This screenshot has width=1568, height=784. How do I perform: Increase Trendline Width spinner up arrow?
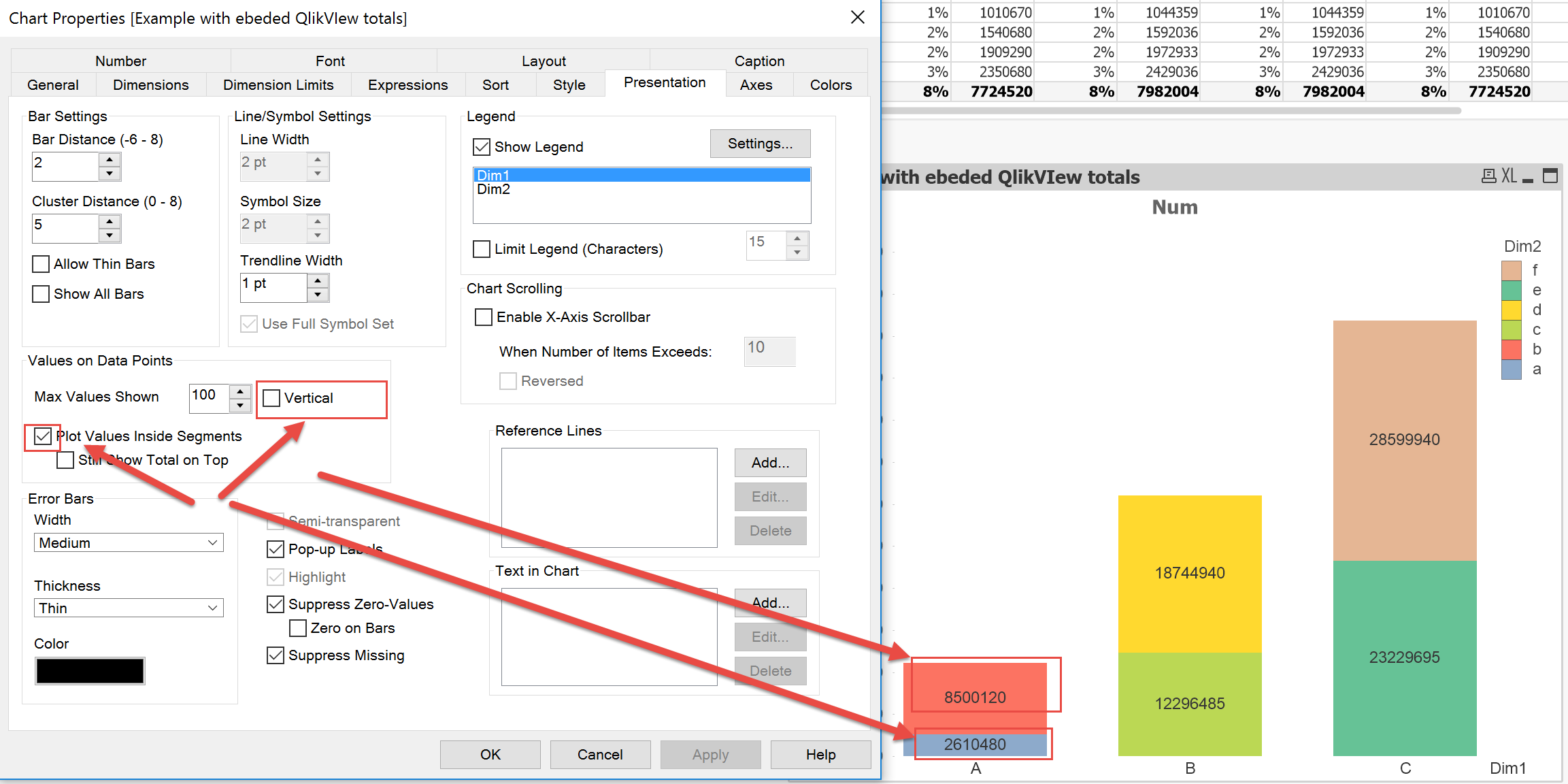[318, 280]
